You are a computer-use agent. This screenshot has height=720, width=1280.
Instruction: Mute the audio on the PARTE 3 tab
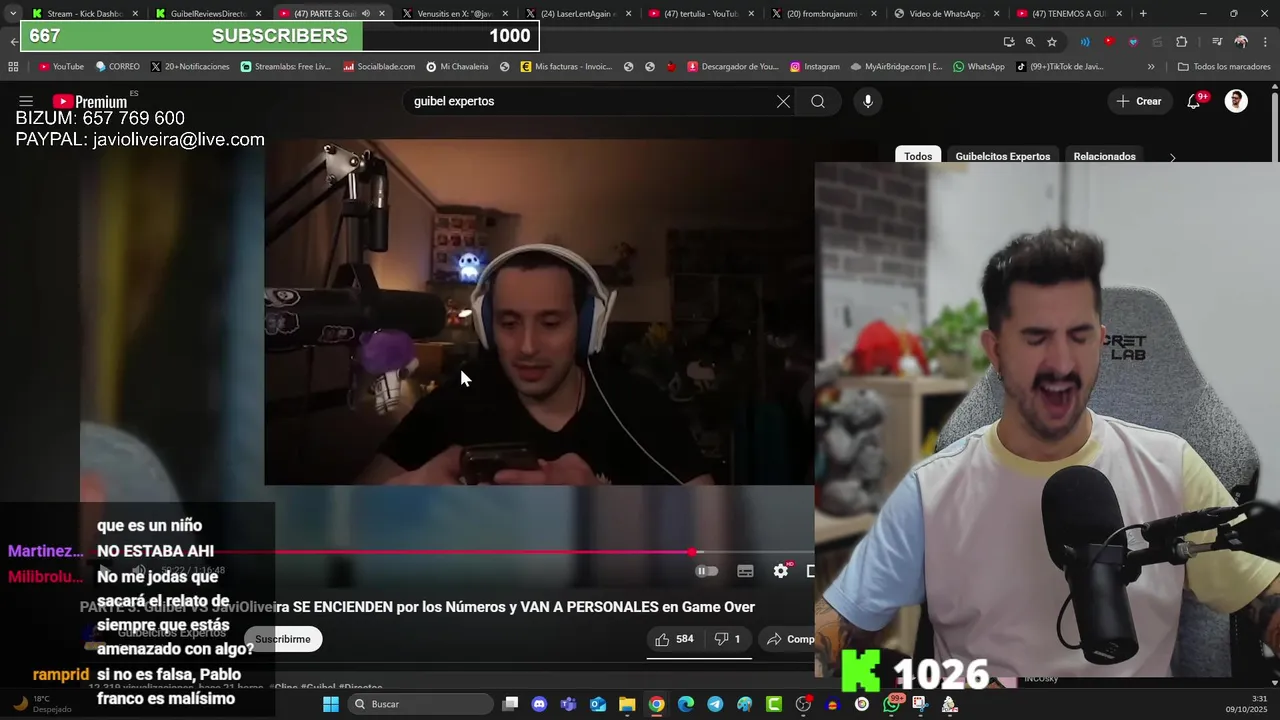click(366, 14)
